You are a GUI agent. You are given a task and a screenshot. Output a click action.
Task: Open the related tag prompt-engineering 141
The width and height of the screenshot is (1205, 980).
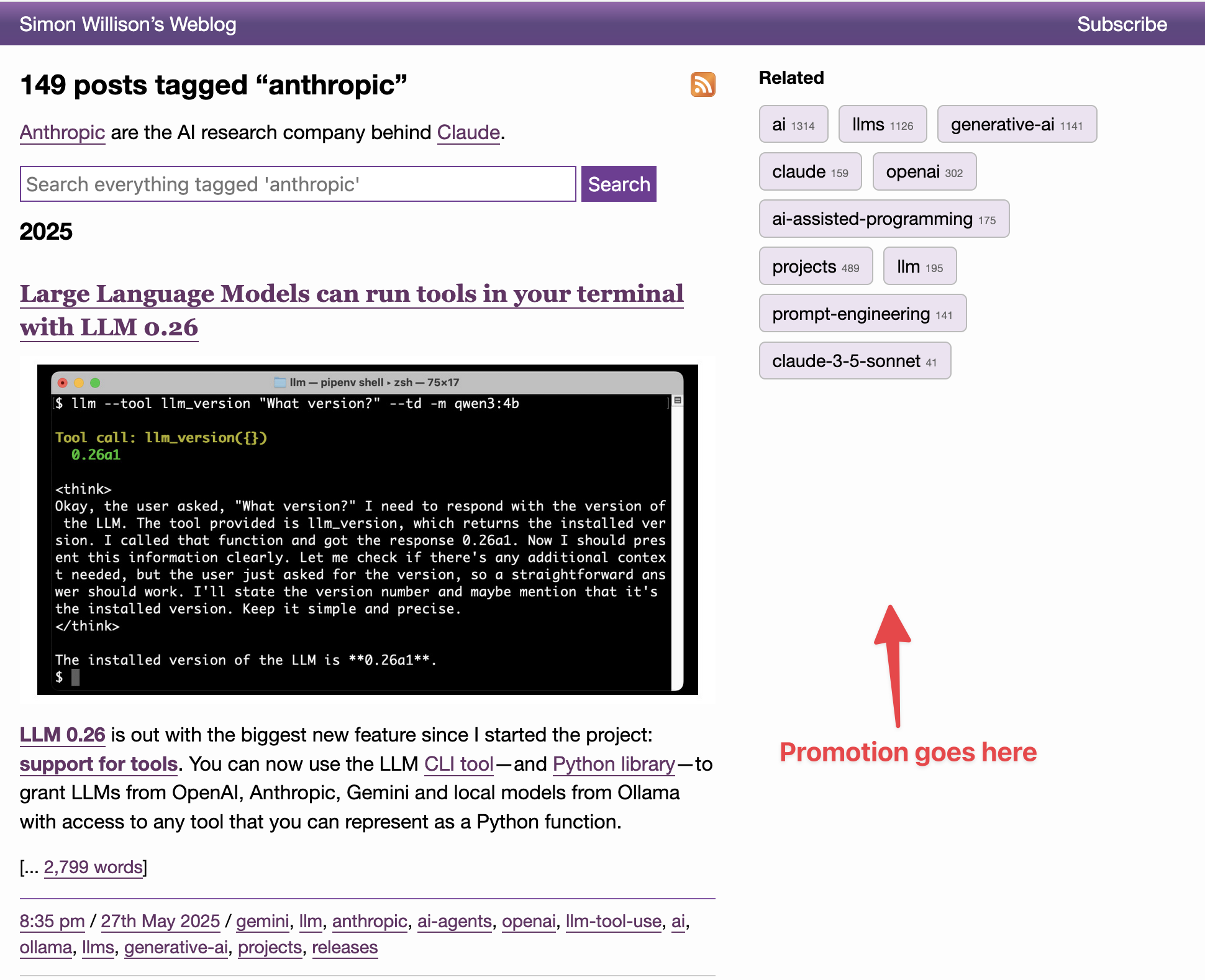(862, 314)
